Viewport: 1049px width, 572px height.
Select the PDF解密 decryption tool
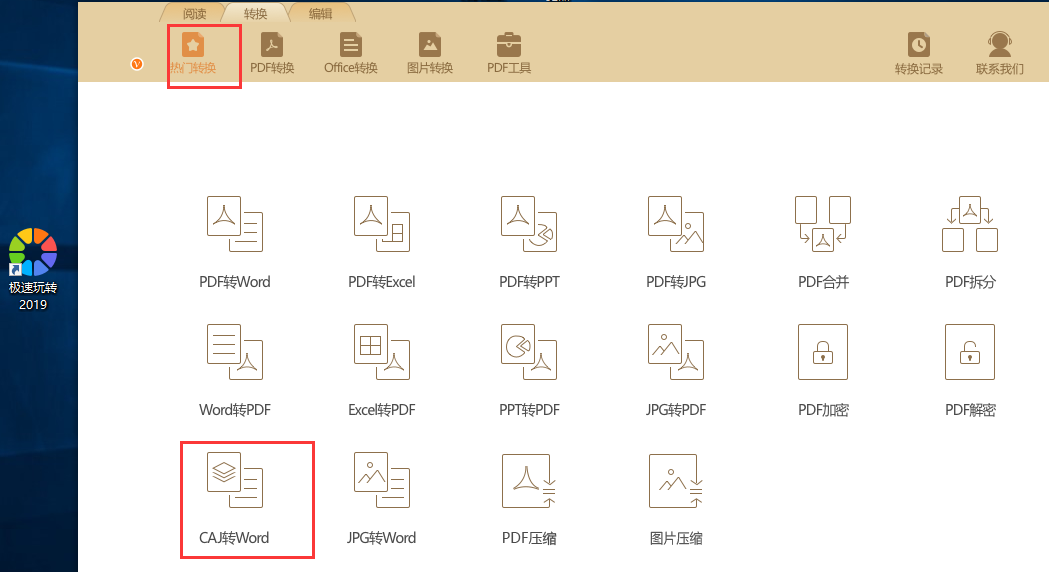click(970, 370)
